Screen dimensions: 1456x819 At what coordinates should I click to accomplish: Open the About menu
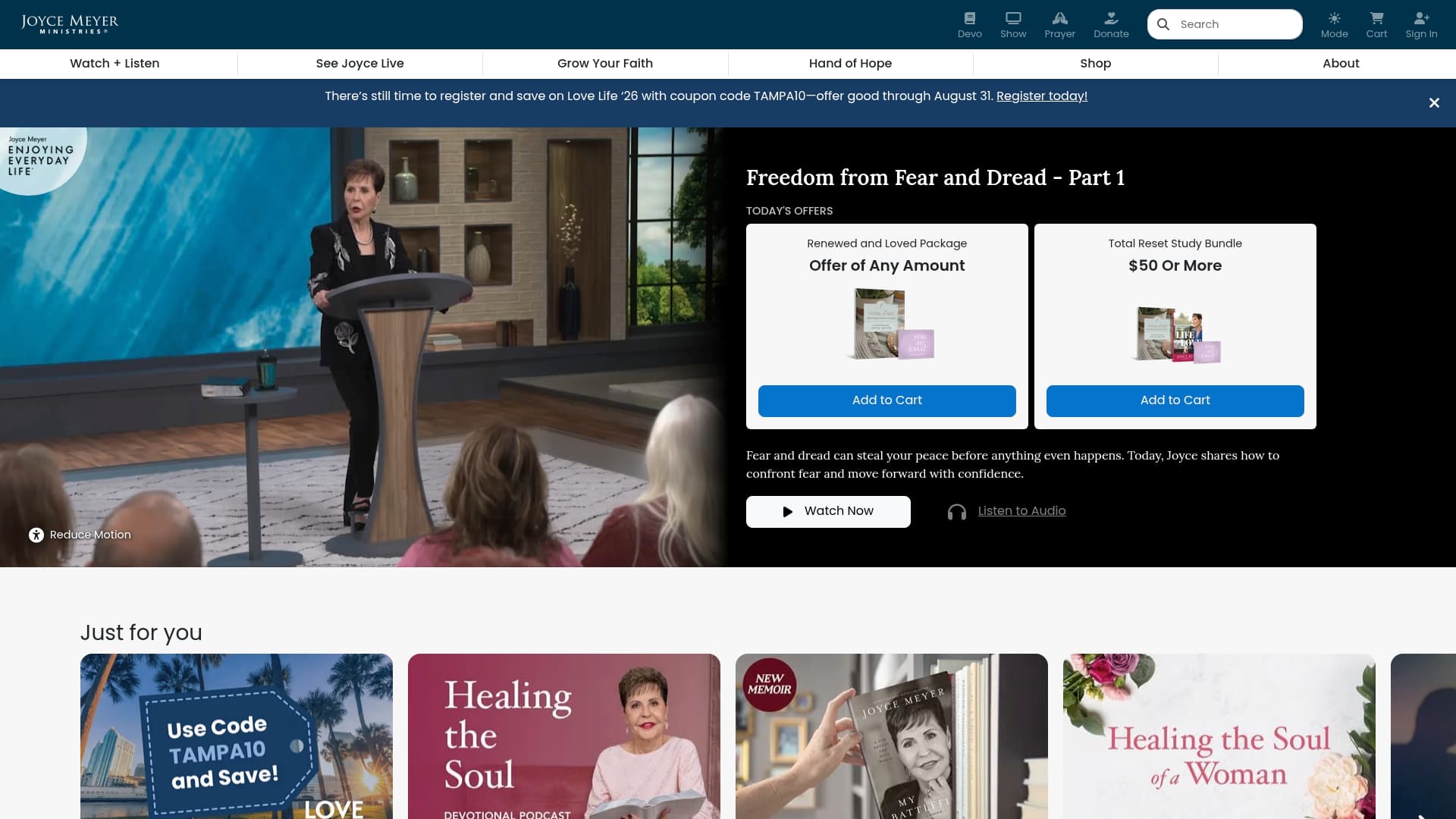pyautogui.click(x=1341, y=64)
